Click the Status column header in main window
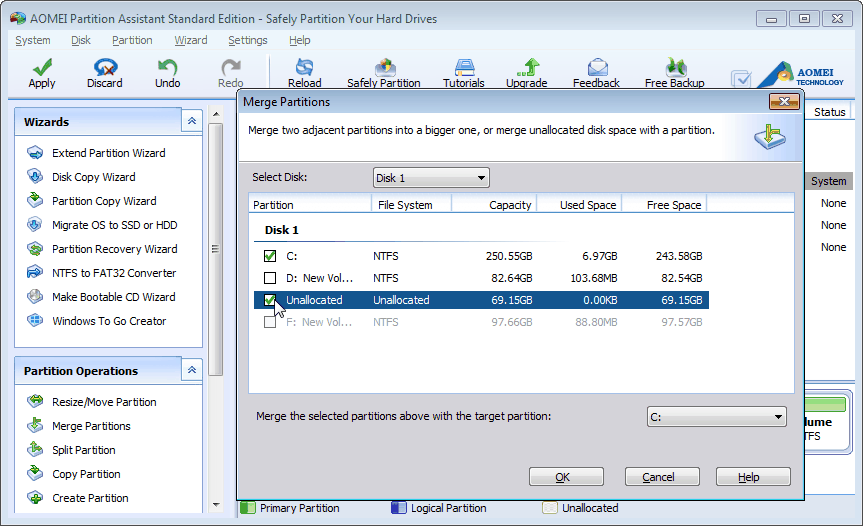 click(x=829, y=112)
